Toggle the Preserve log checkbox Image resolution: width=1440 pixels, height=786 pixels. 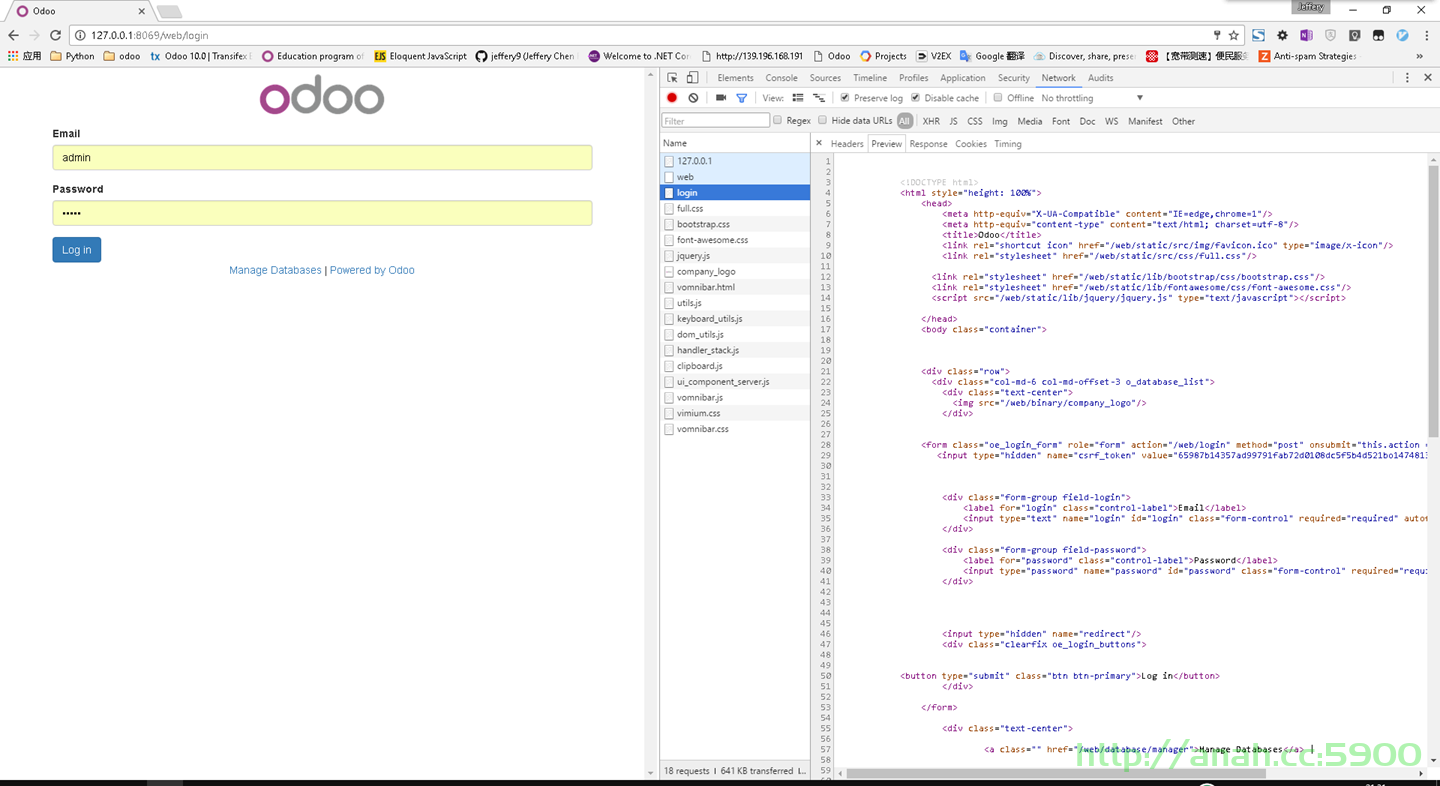click(x=845, y=98)
